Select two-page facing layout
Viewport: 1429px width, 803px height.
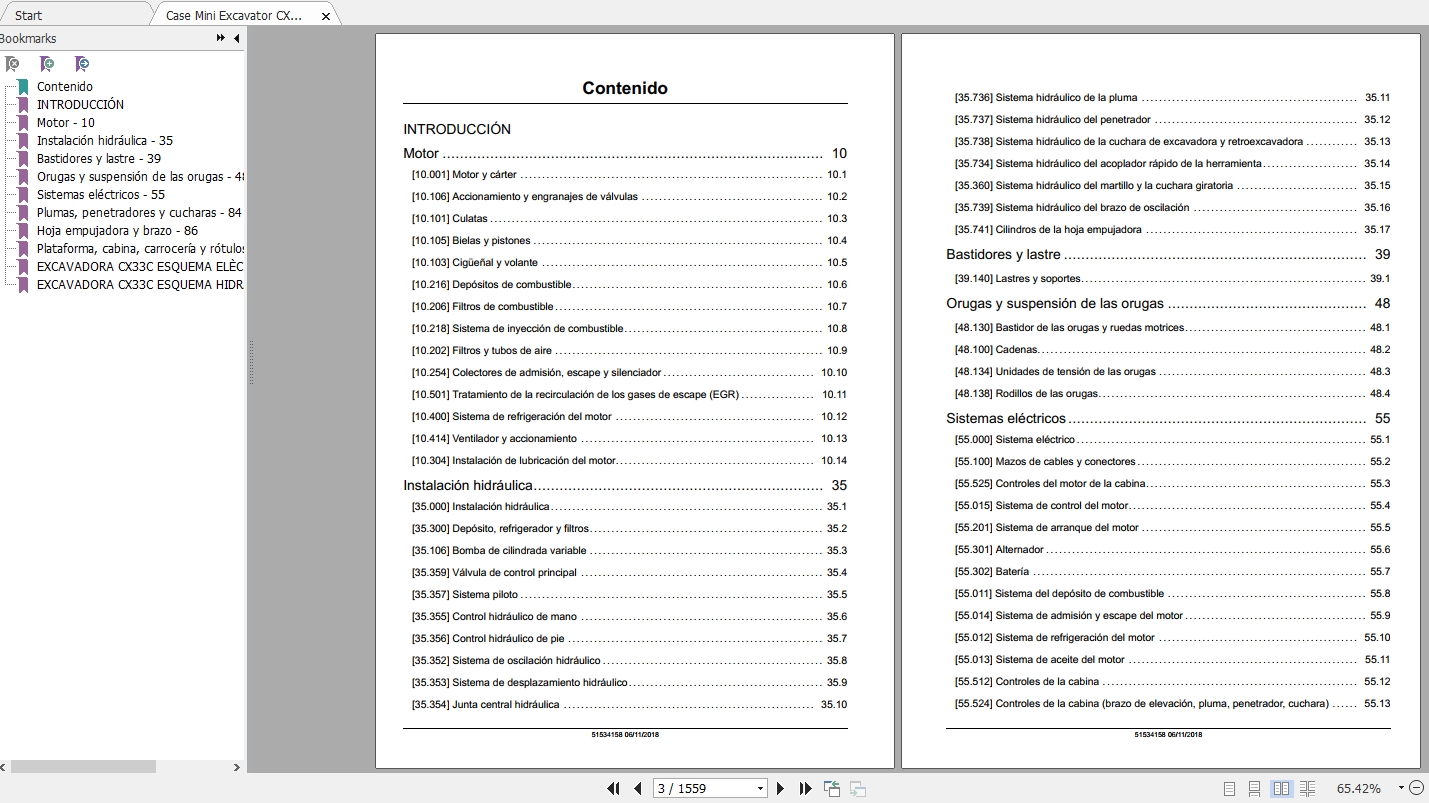(1281, 789)
